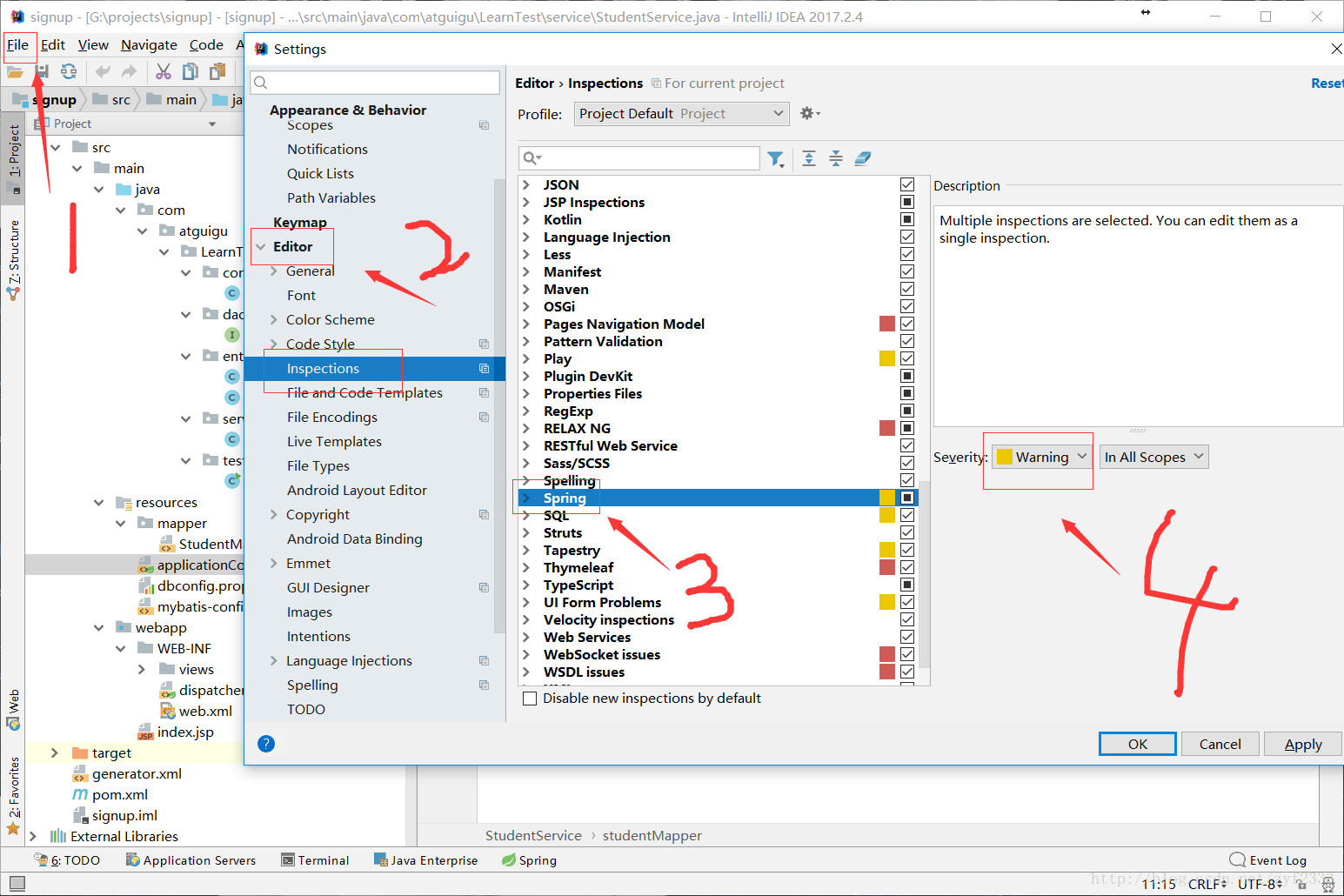Click the Paste toolbar icon

pyautogui.click(x=217, y=71)
